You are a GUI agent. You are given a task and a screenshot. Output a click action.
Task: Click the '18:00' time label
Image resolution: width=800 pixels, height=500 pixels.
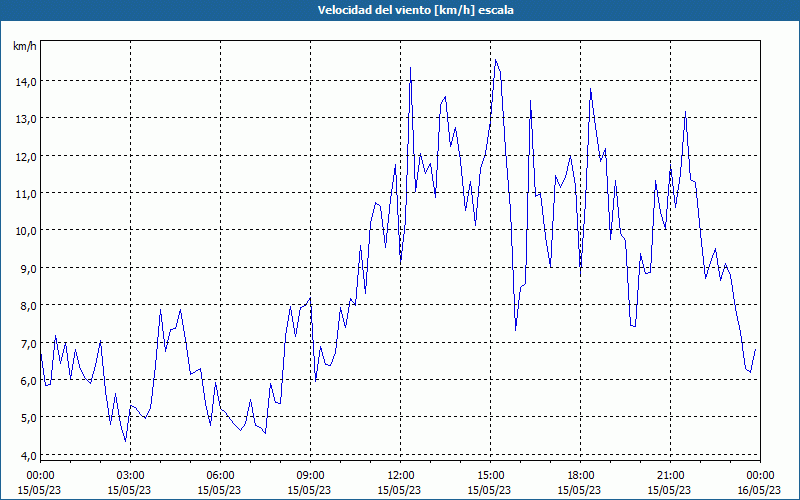tap(580, 476)
